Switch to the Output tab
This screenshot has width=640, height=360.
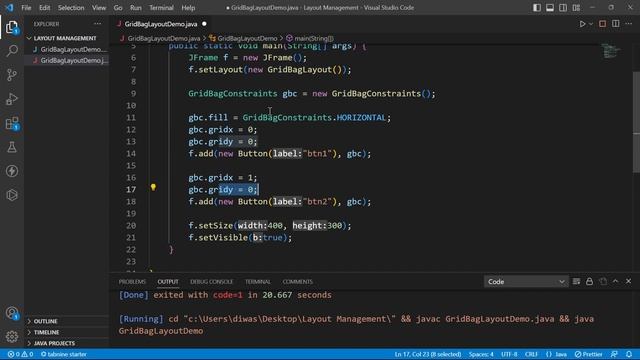click(x=168, y=282)
